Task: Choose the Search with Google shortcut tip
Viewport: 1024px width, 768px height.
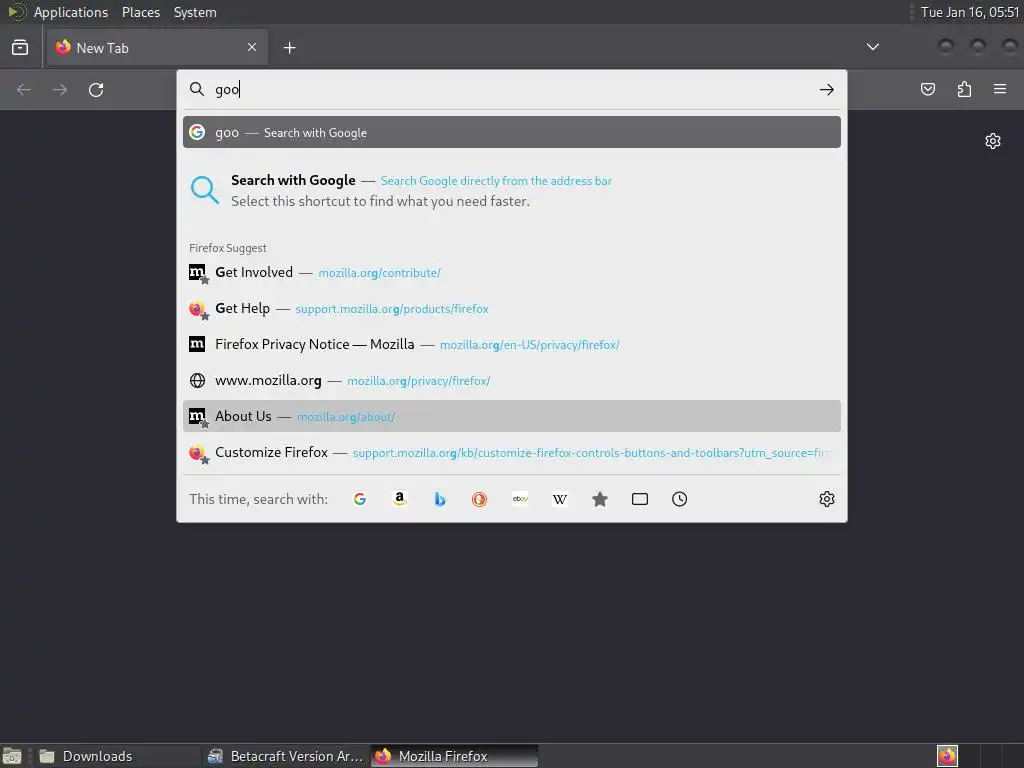Action: (x=512, y=191)
